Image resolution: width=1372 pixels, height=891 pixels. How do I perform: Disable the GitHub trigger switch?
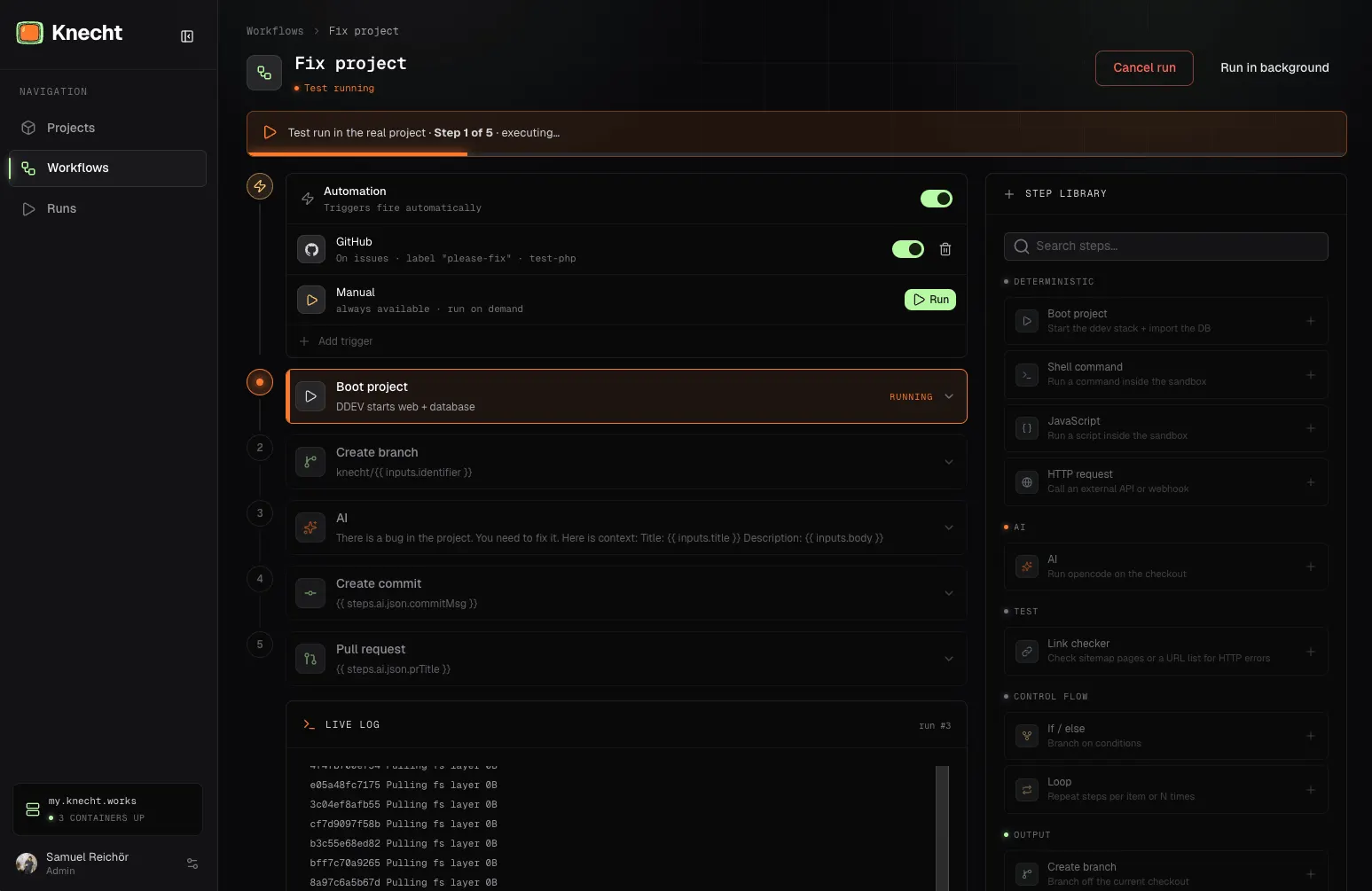[908, 249]
